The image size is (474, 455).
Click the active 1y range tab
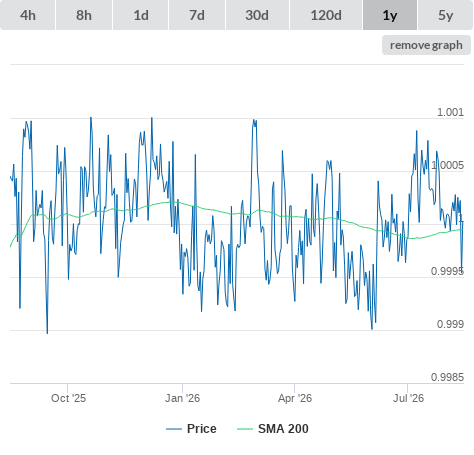point(390,15)
